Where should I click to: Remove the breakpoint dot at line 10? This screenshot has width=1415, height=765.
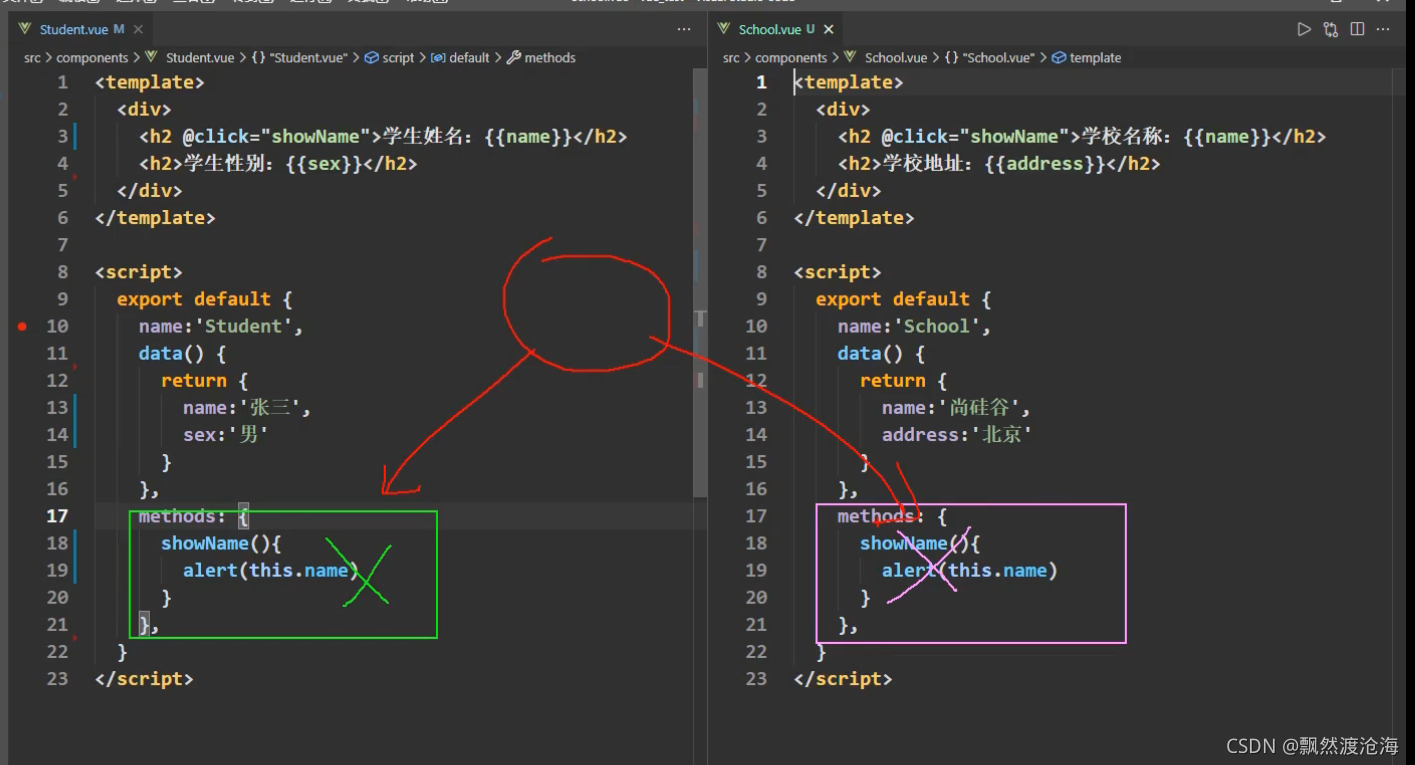(x=22, y=326)
